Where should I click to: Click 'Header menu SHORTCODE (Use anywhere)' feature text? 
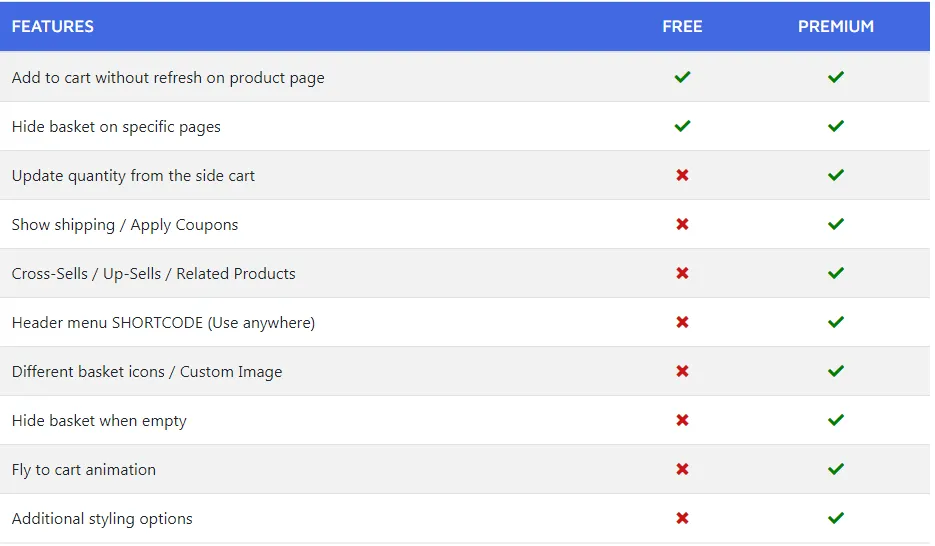tap(163, 323)
